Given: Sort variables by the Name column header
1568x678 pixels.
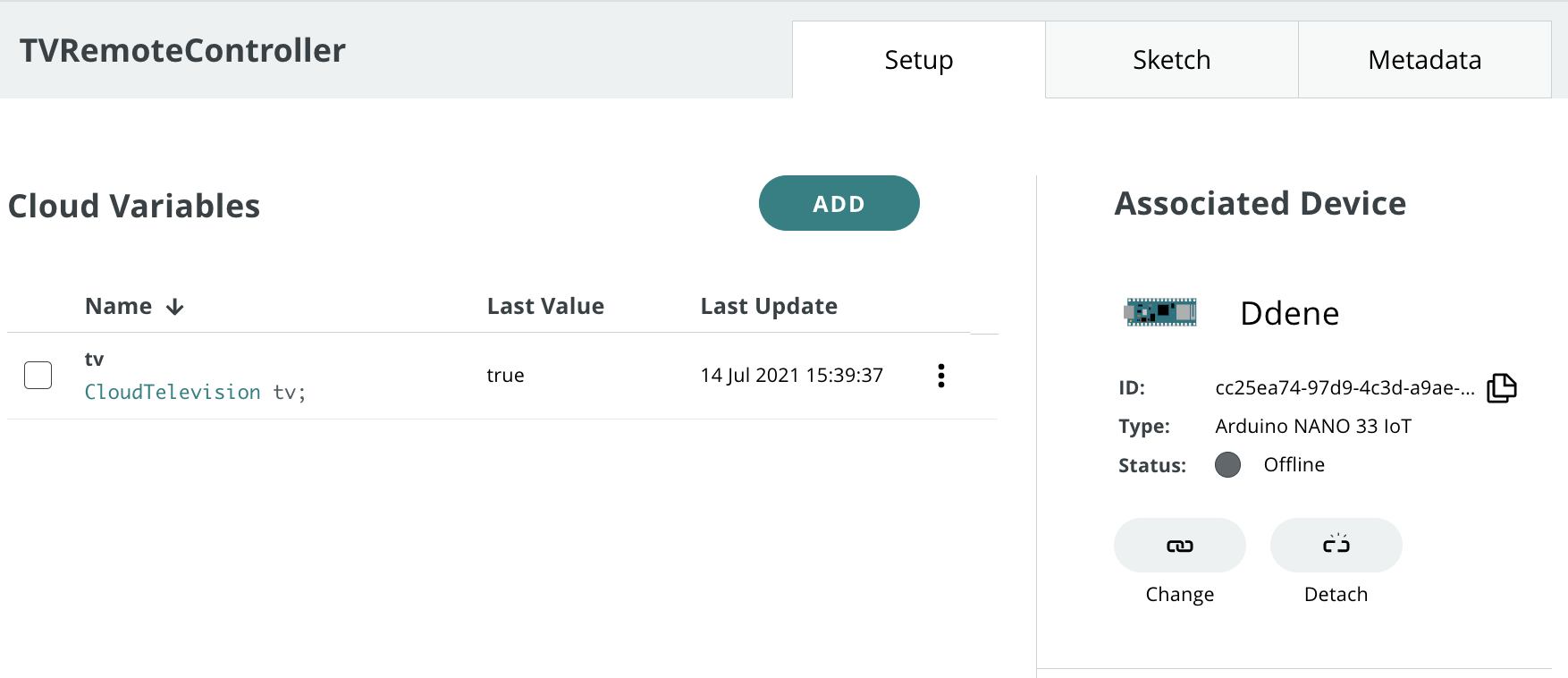Looking at the screenshot, I should (x=118, y=307).
